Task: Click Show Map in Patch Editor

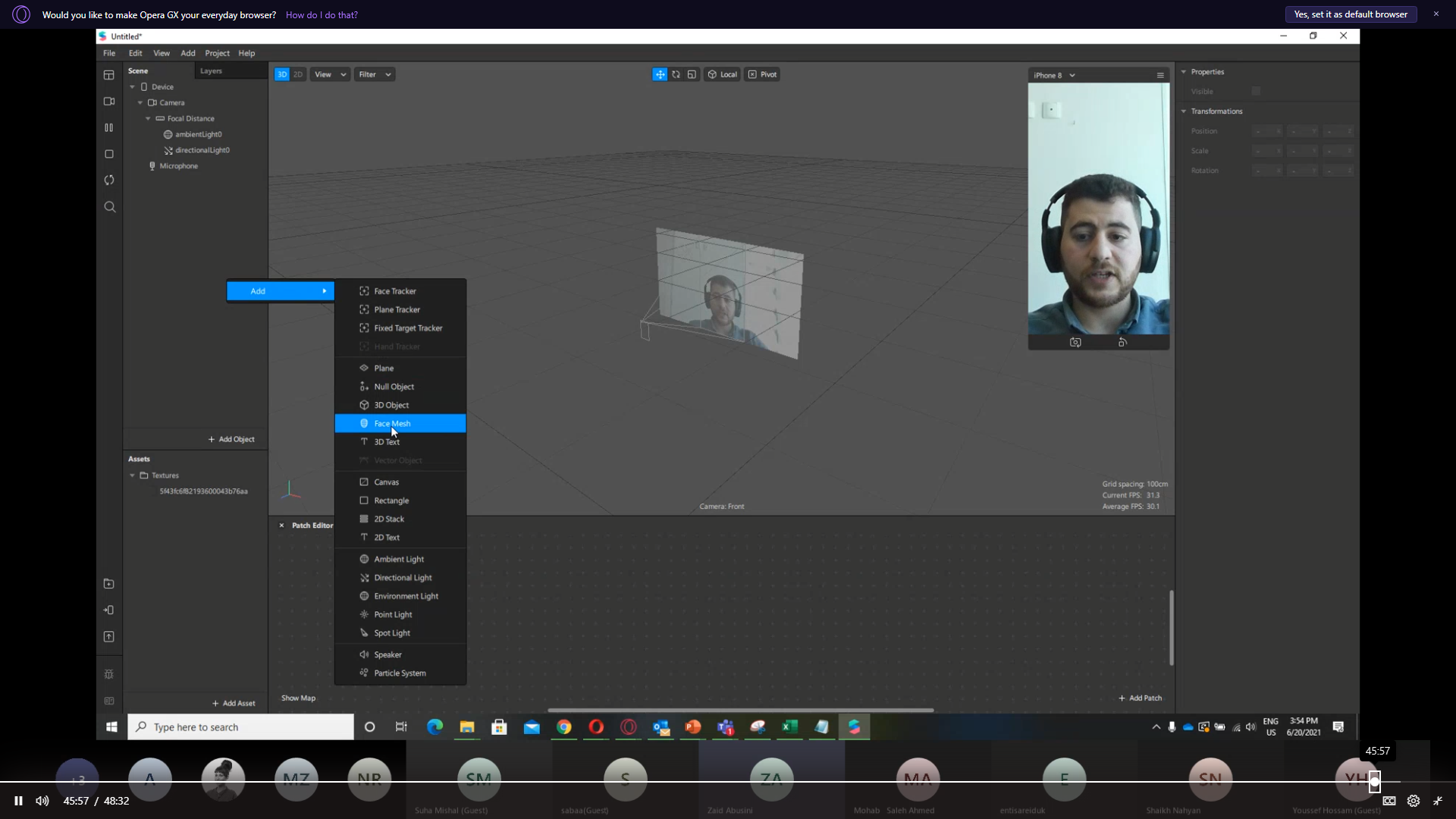Action: [298, 698]
